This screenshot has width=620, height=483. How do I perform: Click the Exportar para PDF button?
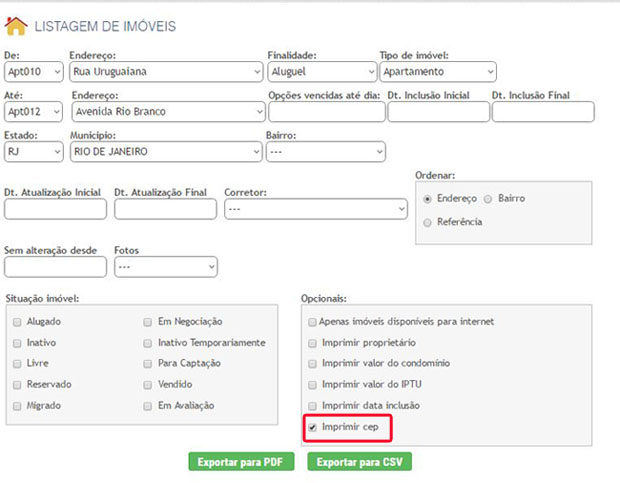pyautogui.click(x=239, y=462)
